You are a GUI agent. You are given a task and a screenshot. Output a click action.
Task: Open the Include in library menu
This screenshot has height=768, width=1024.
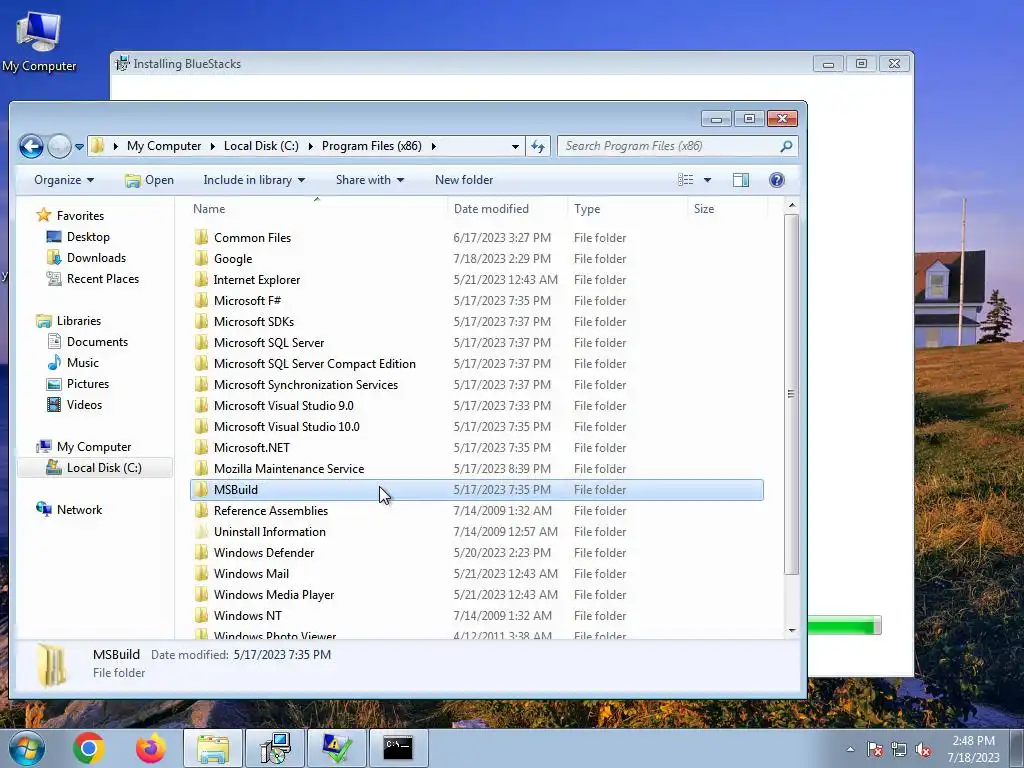click(254, 180)
